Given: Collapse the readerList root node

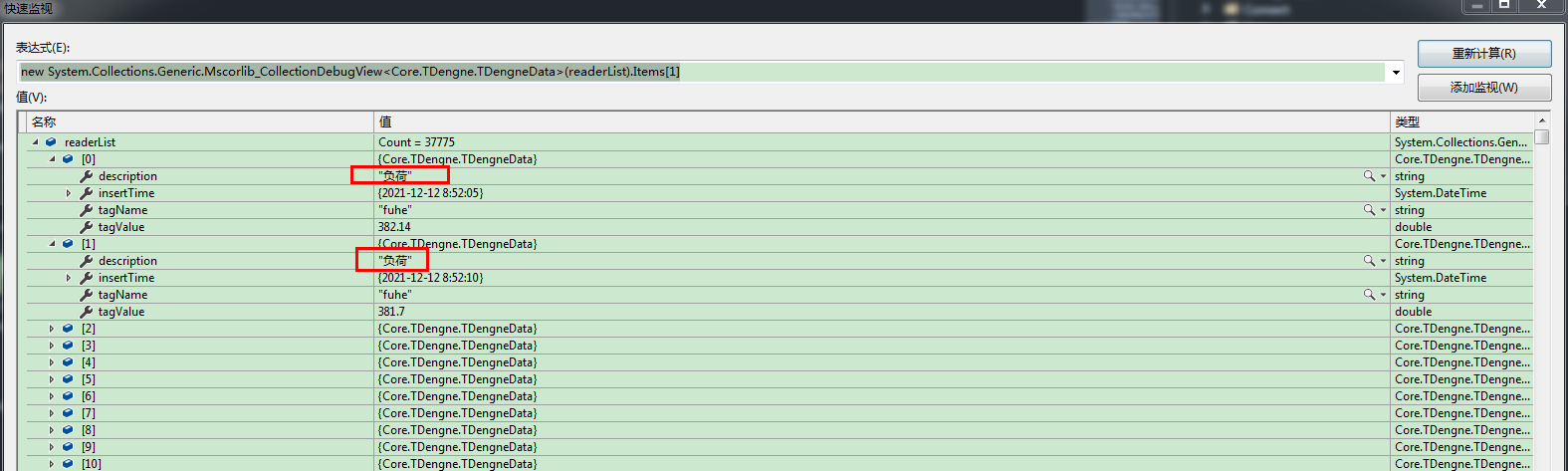Looking at the screenshot, I should click(x=36, y=142).
